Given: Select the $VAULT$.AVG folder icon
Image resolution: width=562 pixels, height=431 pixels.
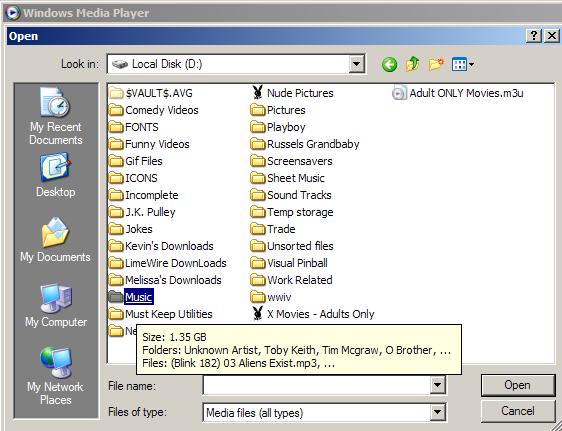Looking at the screenshot, I should click(x=116, y=93).
